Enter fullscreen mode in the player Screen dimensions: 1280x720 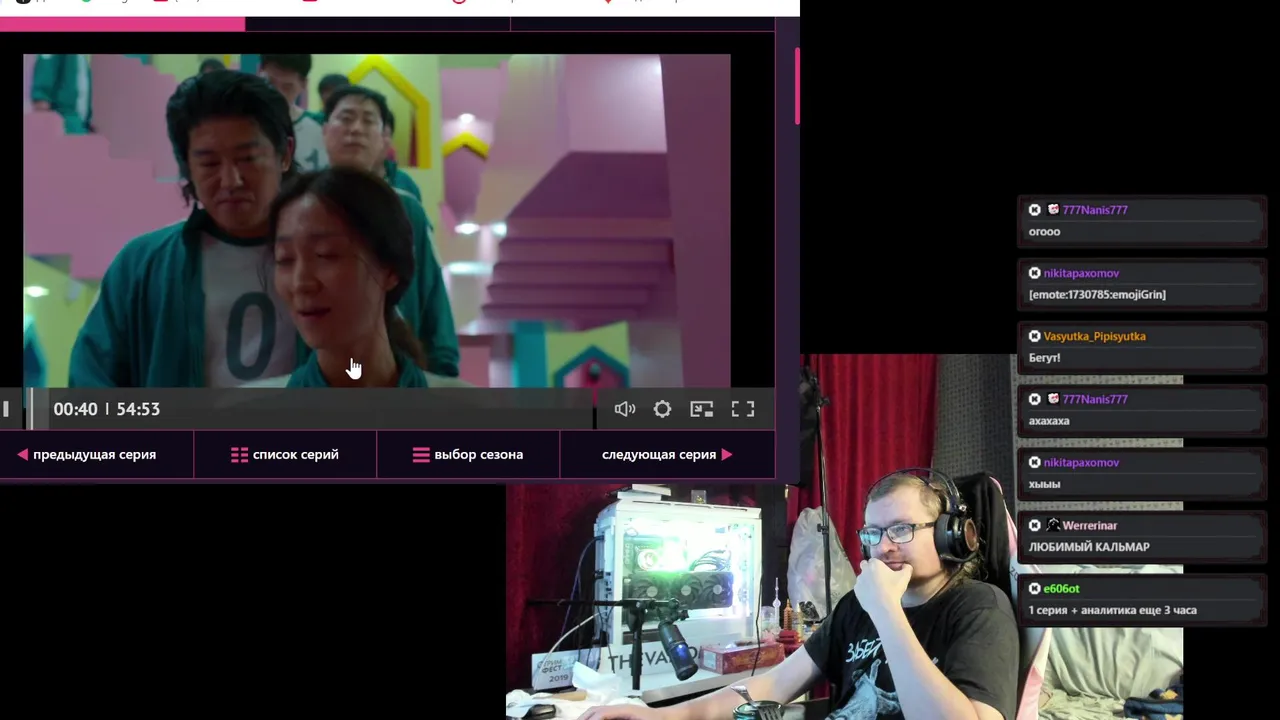[x=742, y=409]
